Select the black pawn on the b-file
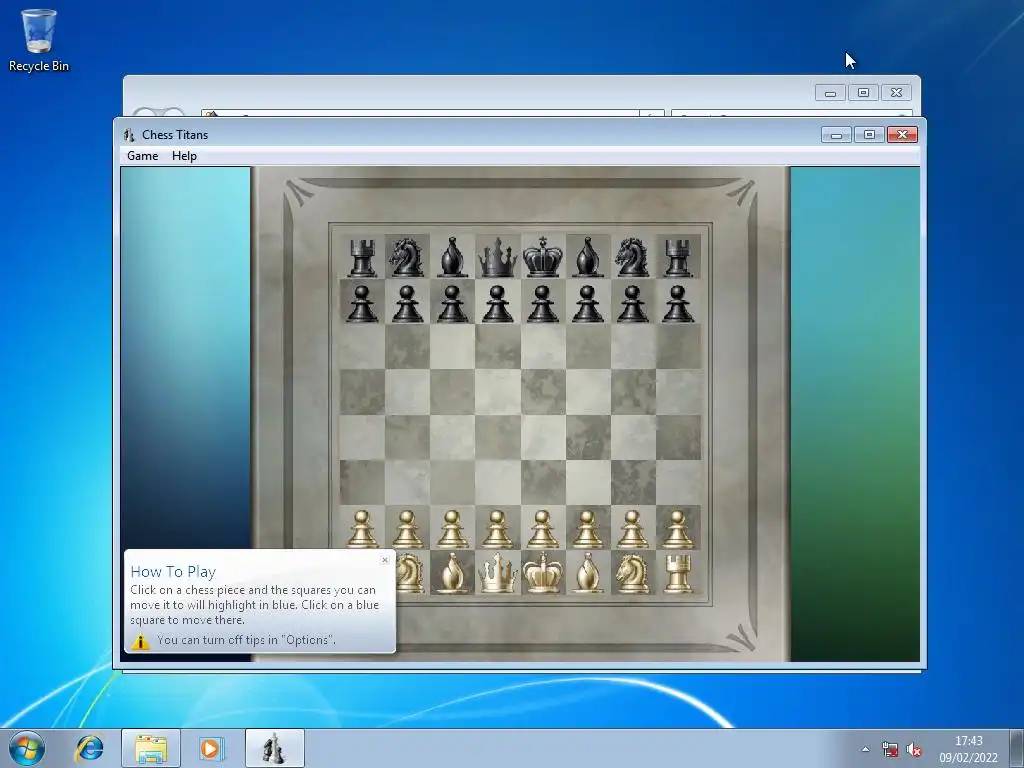This screenshot has width=1024, height=768. (x=407, y=303)
